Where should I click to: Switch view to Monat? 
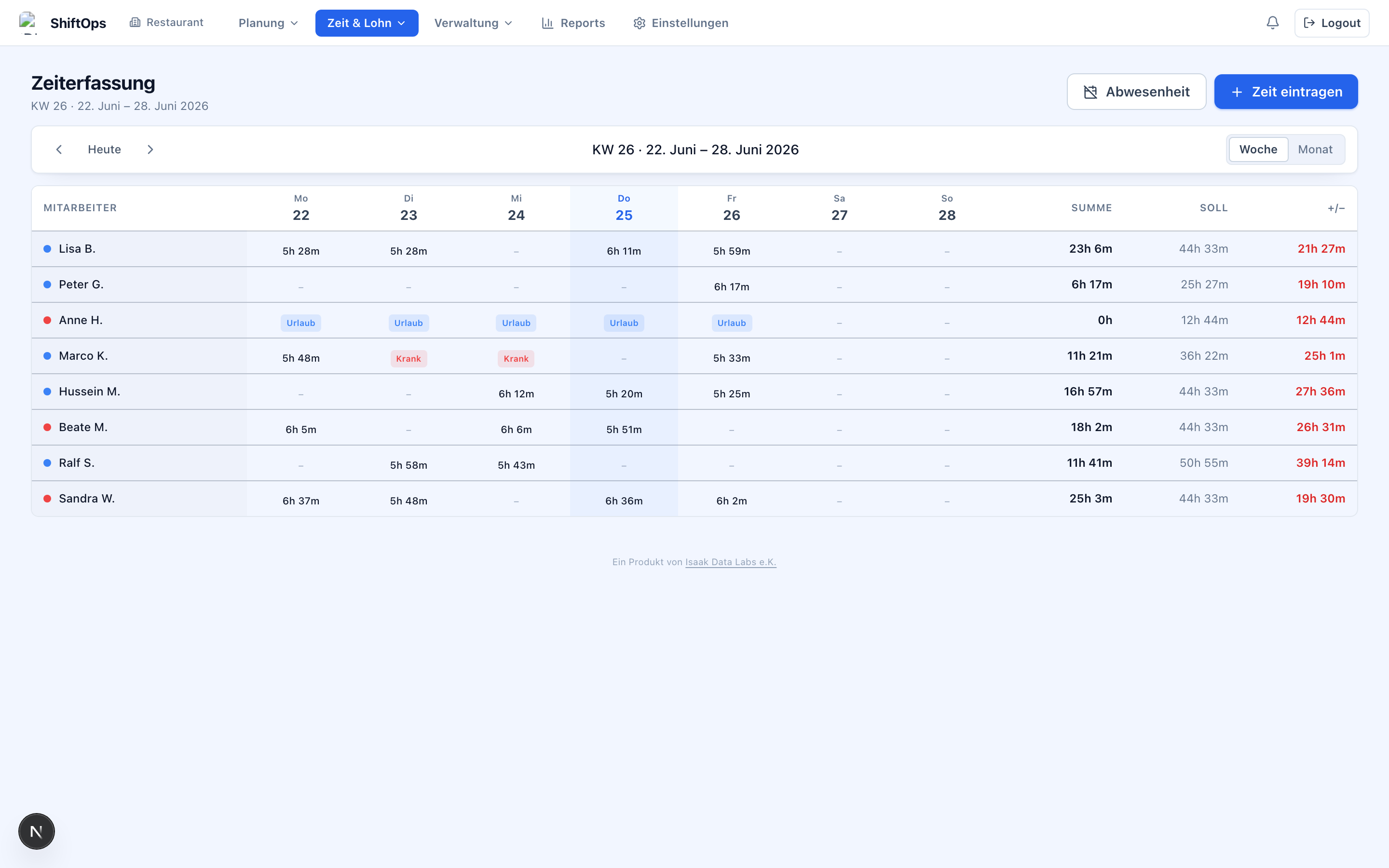click(1315, 149)
